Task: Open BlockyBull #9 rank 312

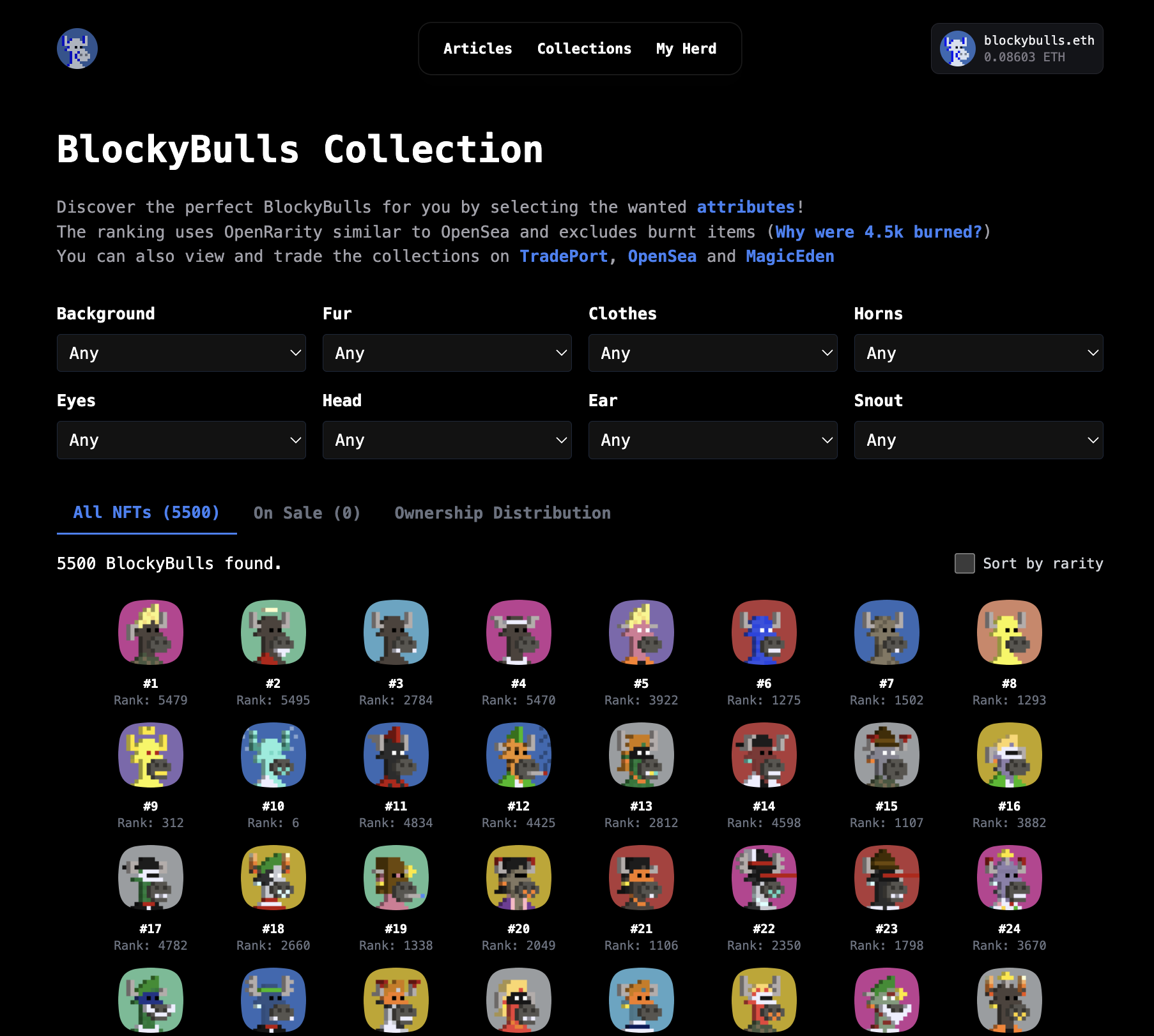Action: pyautogui.click(x=151, y=755)
